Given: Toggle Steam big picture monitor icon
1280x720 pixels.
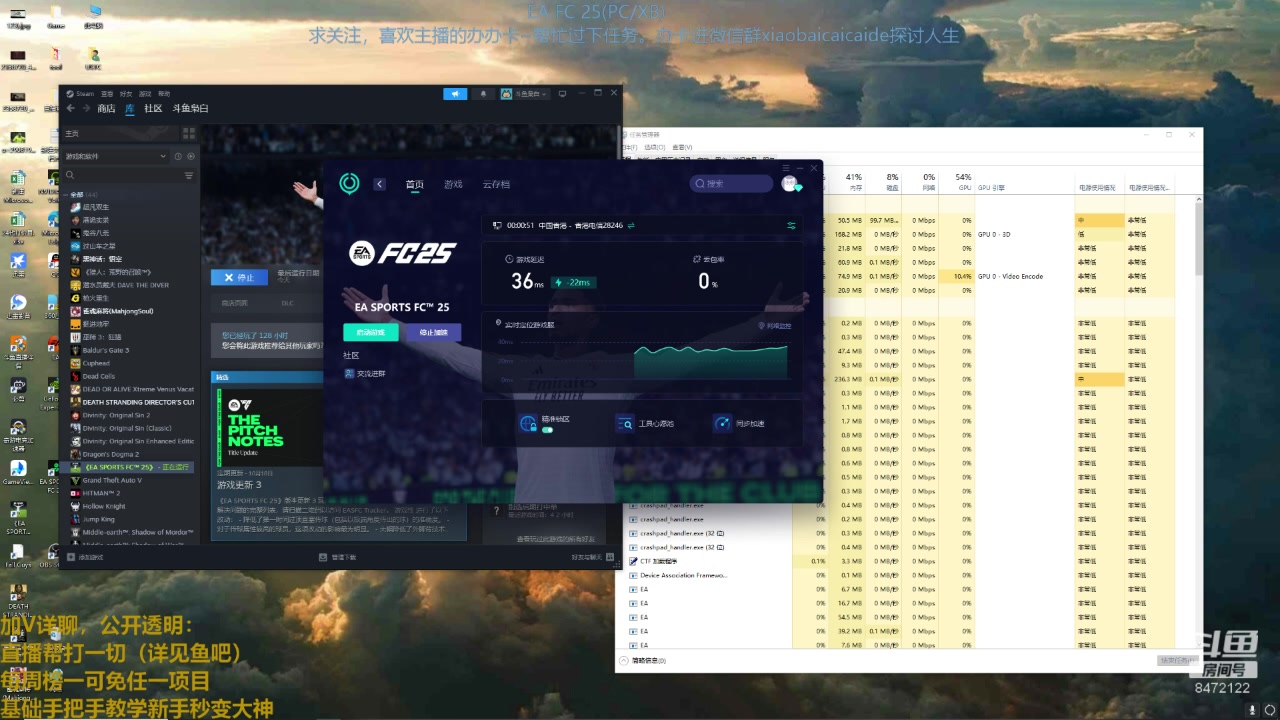Looking at the screenshot, I should tap(562, 94).
